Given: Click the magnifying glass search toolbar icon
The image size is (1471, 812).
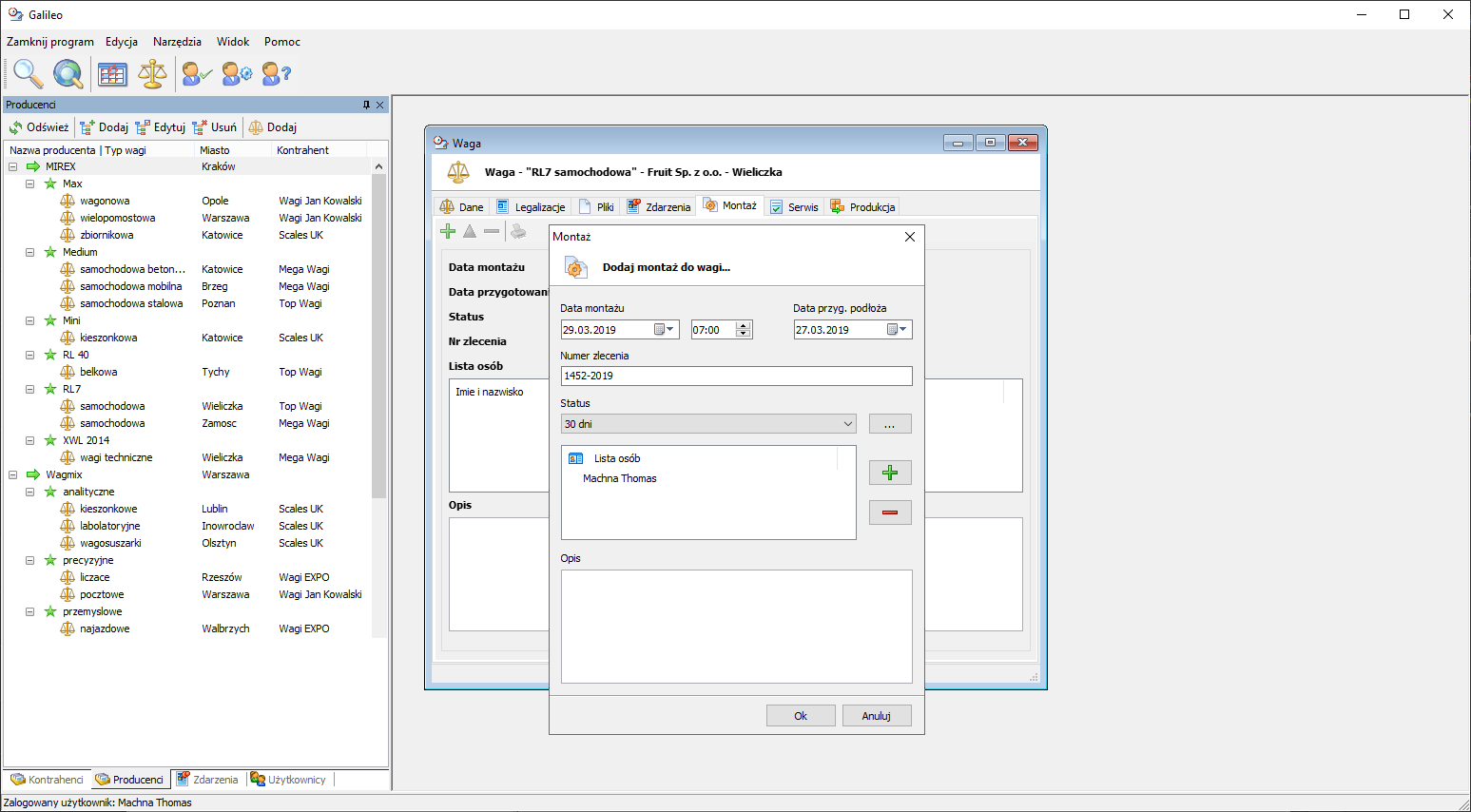Looking at the screenshot, I should click(x=28, y=73).
